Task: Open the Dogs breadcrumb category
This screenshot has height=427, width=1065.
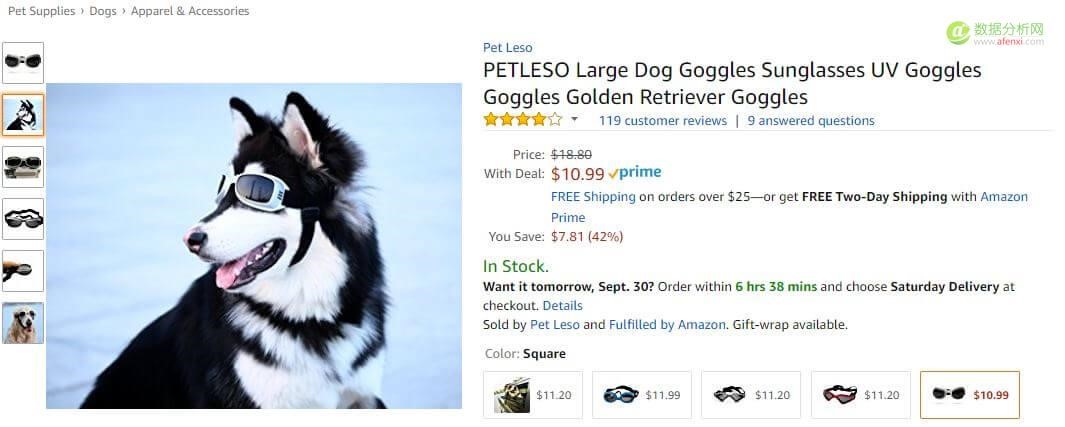Action: [x=103, y=11]
